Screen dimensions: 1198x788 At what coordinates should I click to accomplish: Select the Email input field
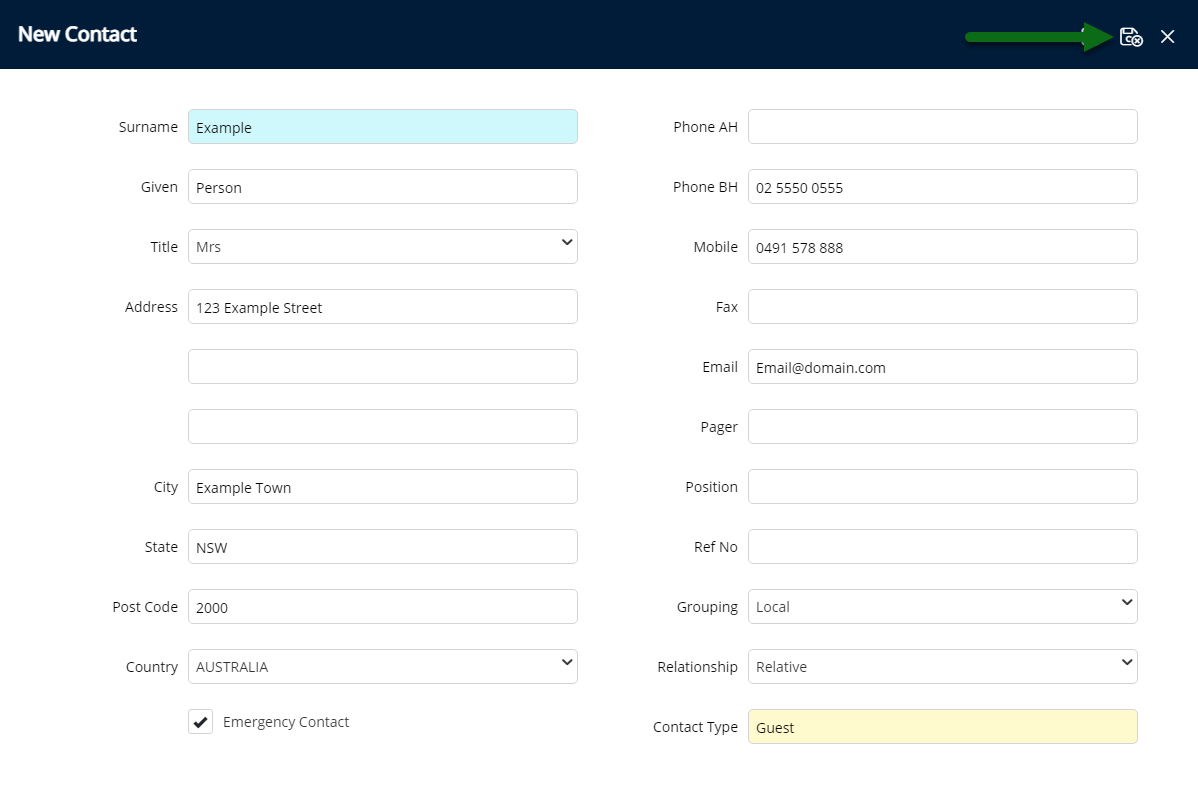[942, 367]
